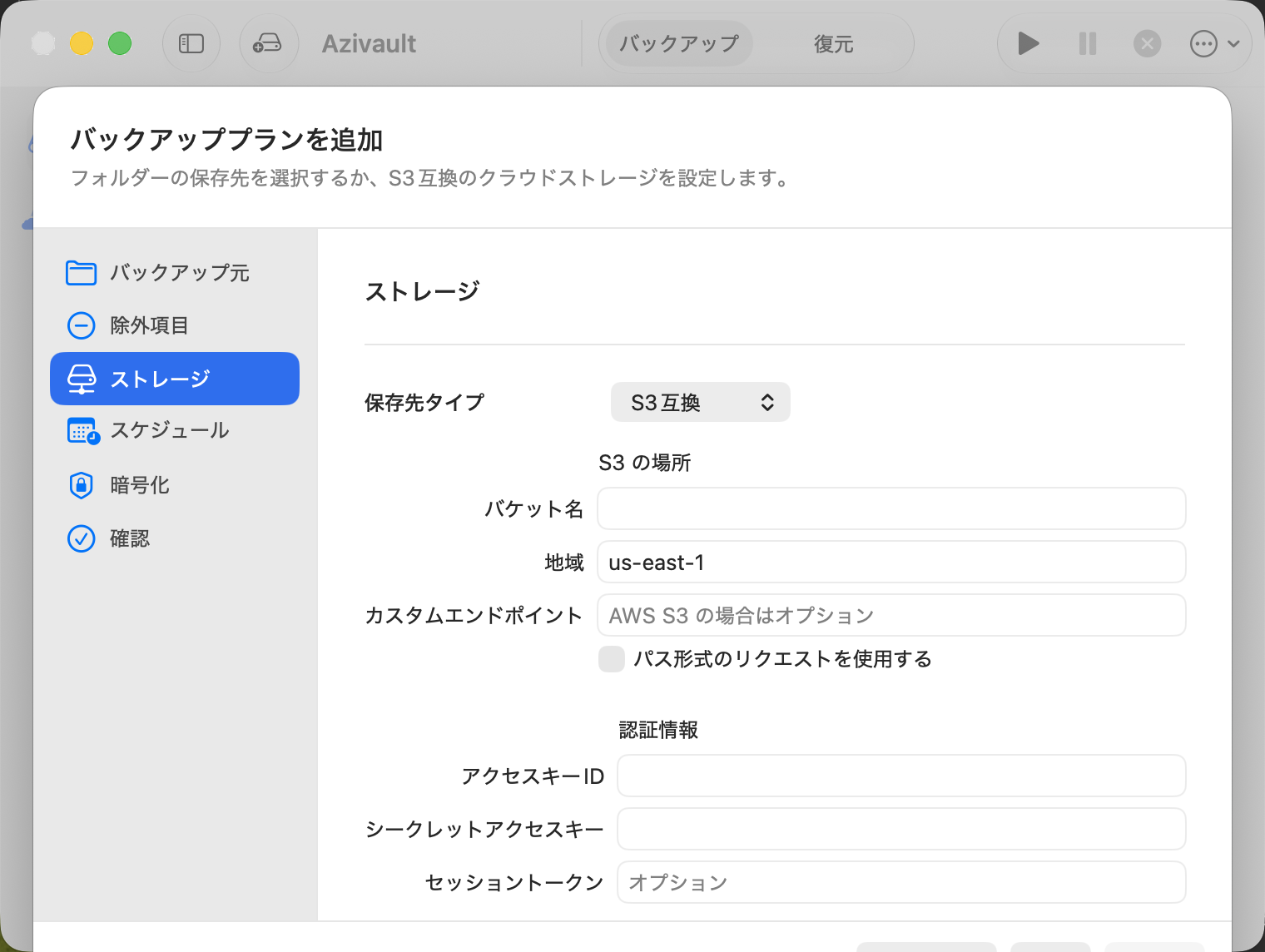Click the green zoom window button
1265x952 pixels.
[x=120, y=43]
